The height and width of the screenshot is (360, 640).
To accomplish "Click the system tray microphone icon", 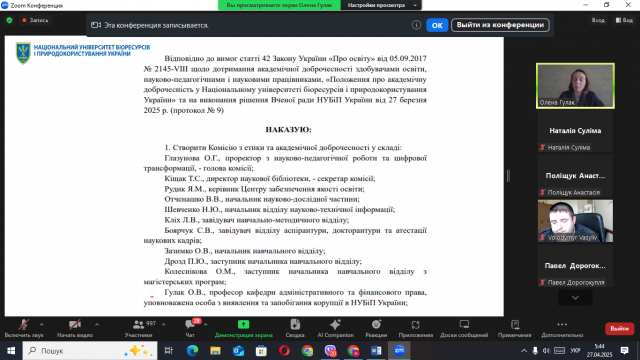I will 535,351.
